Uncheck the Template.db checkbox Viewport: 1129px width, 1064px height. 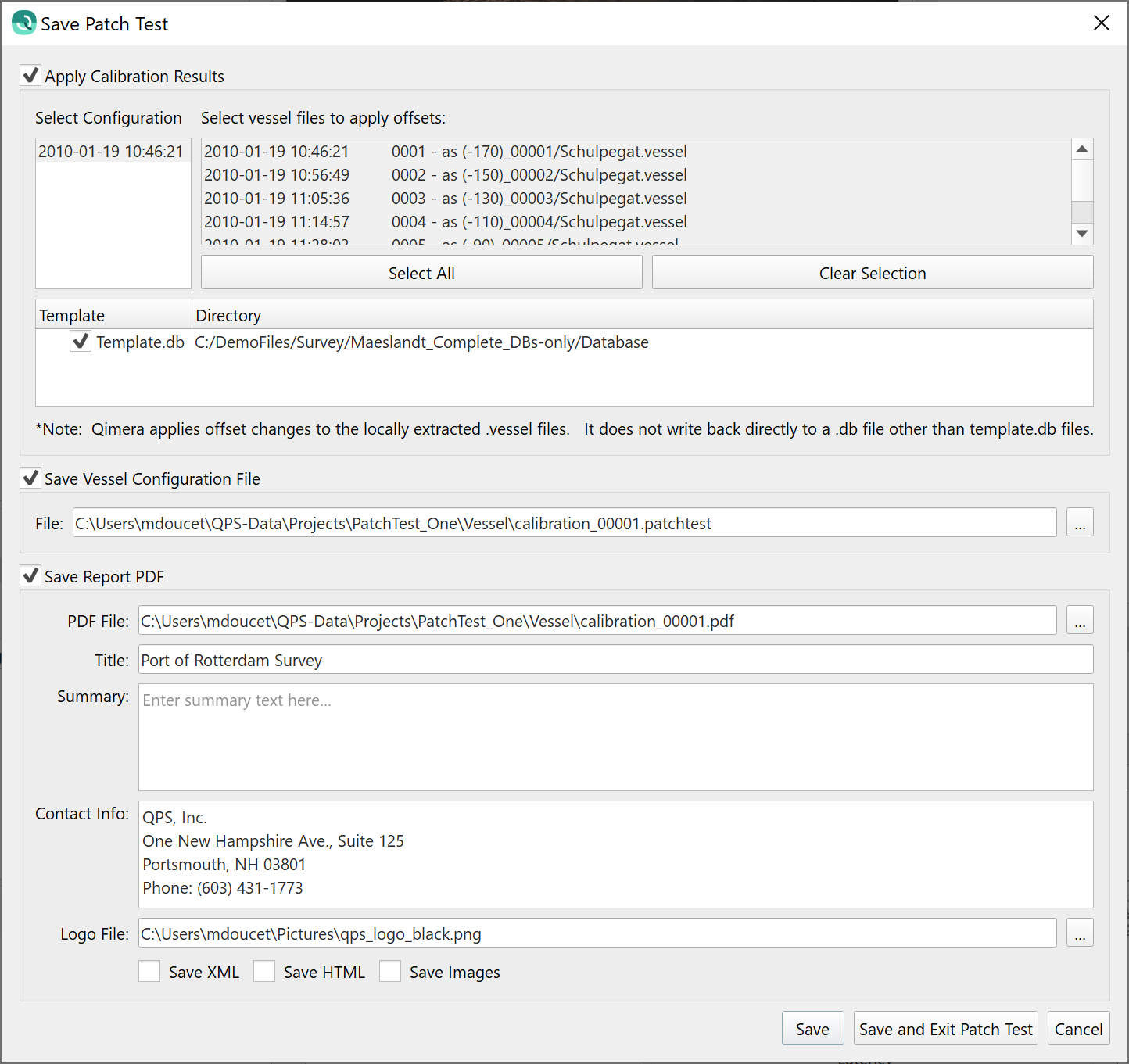[x=81, y=342]
